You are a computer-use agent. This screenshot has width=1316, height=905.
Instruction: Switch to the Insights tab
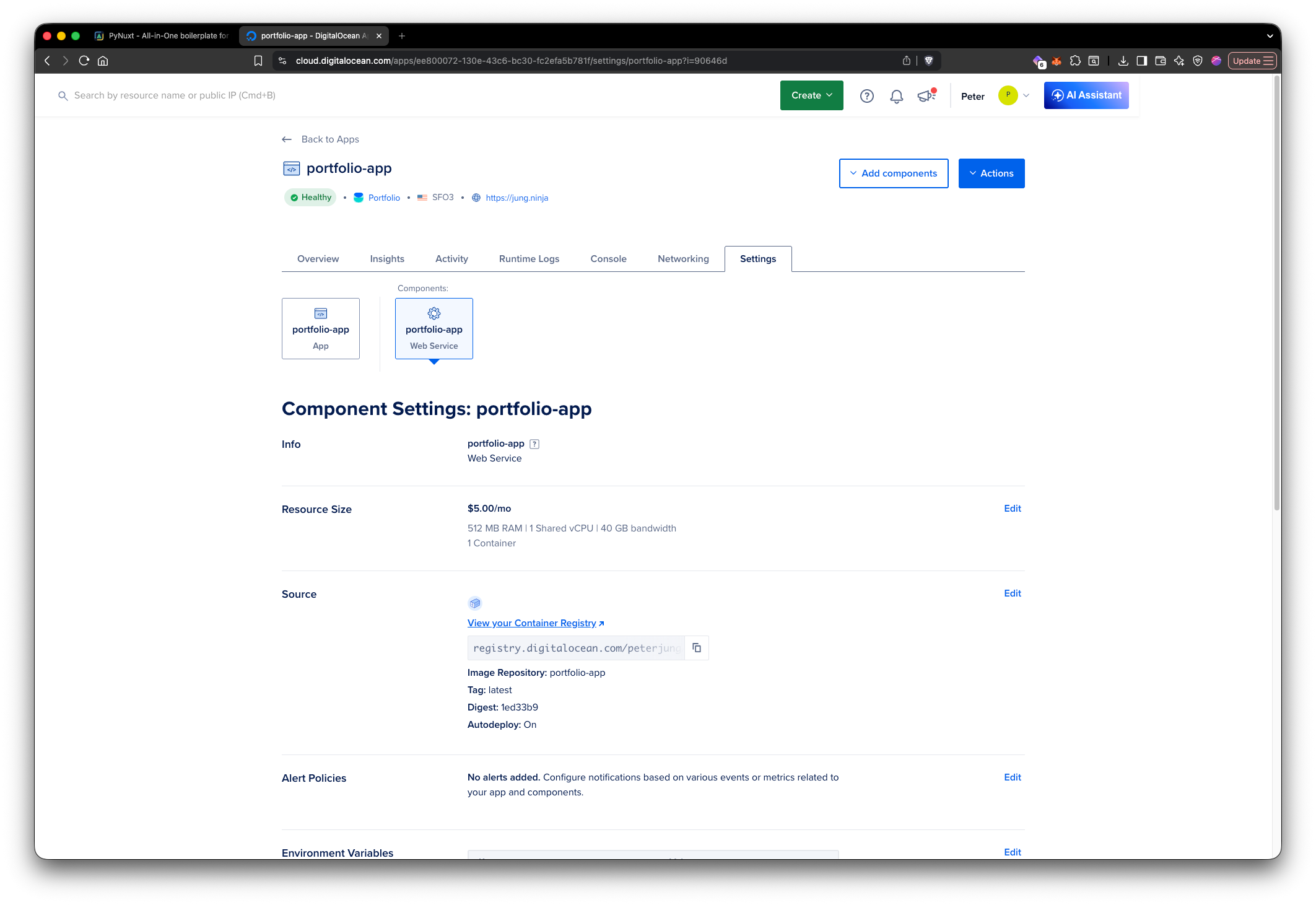(387, 259)
